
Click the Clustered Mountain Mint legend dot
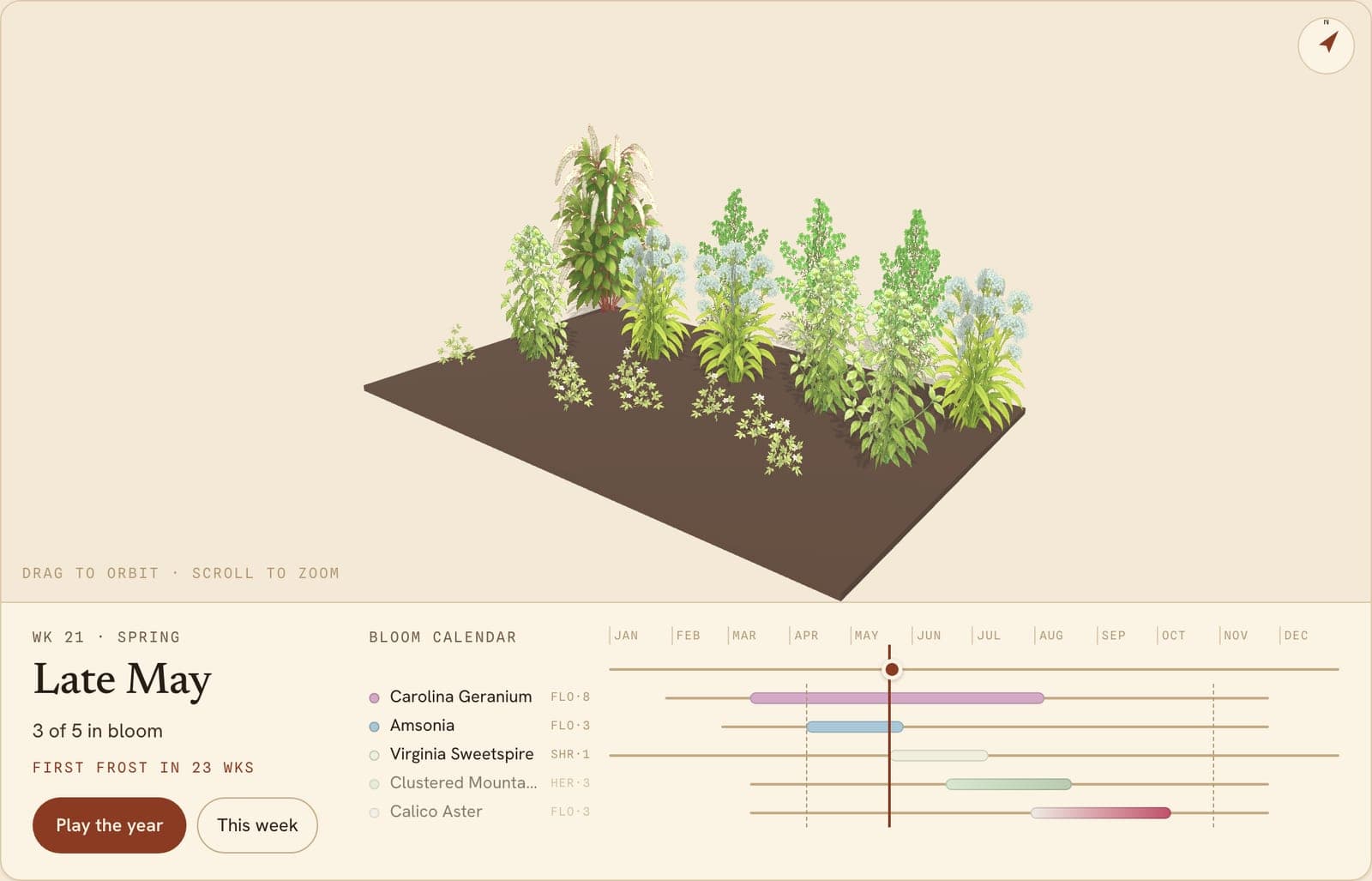(374, 784)
